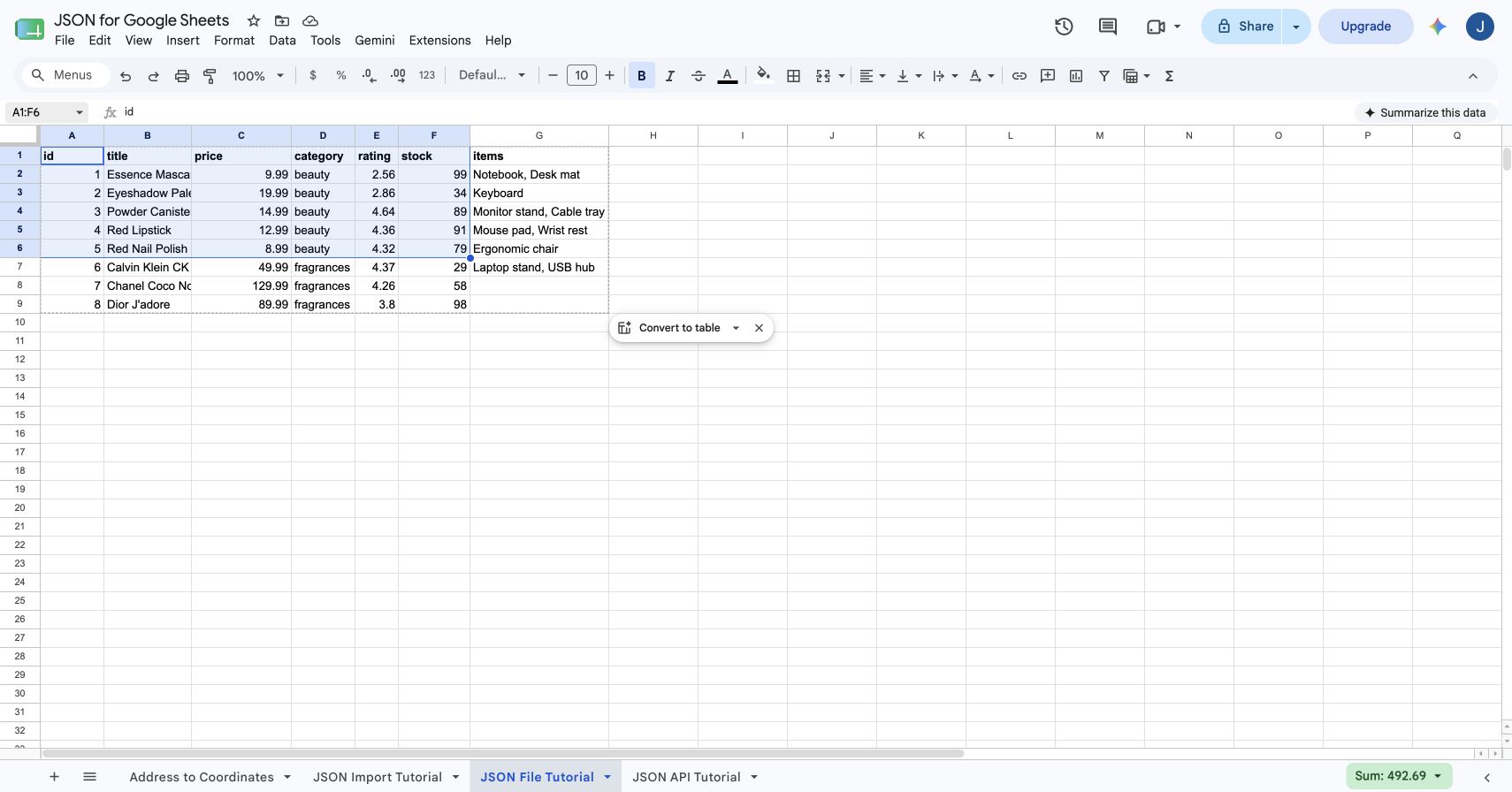Open the Sum: 492.69 dropdown
1512x792 pixels.
1399,776
